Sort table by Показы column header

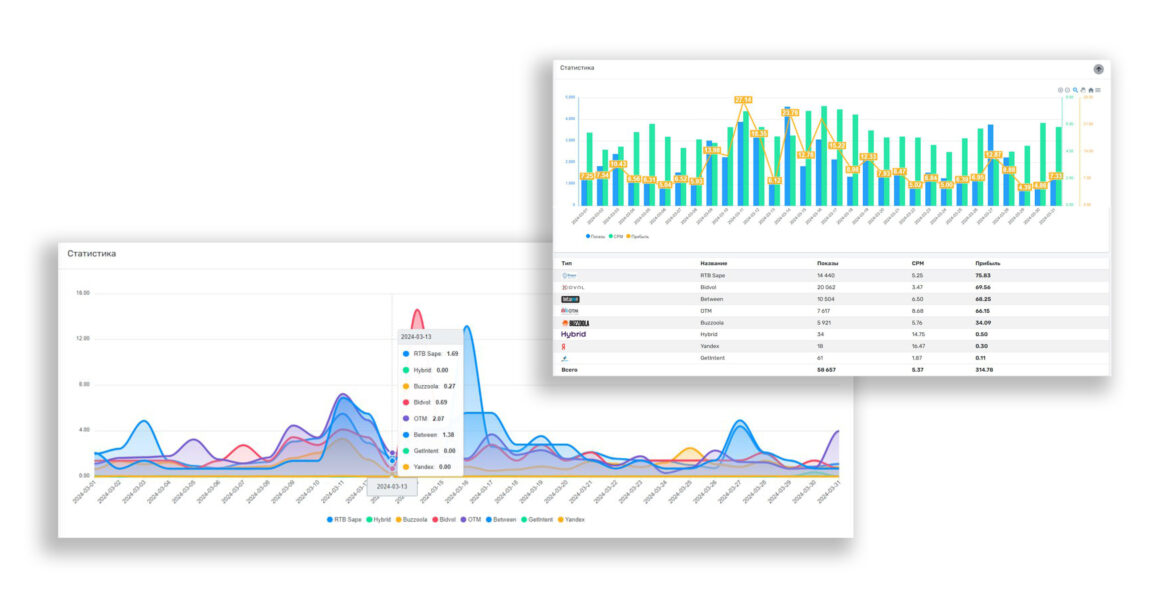click(x=827, y=263)
